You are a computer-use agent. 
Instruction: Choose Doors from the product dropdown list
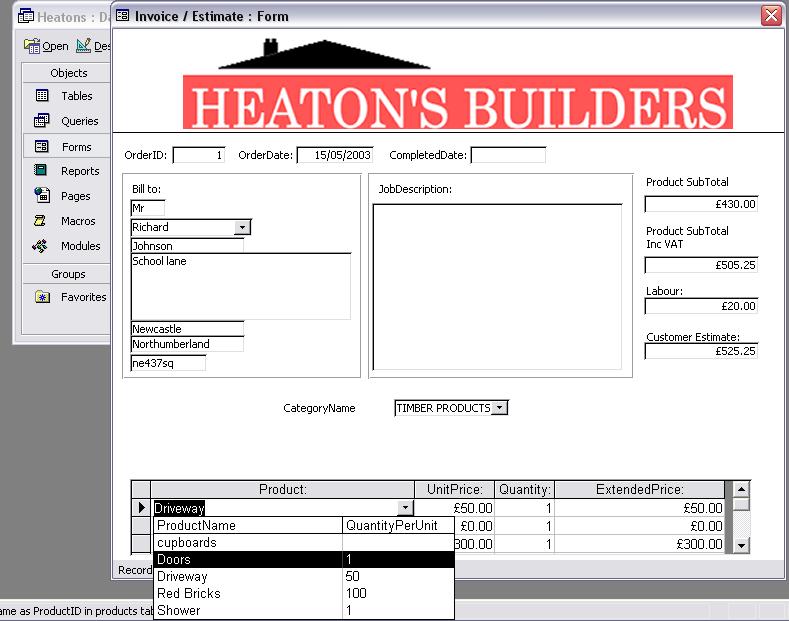click(303, 559)
